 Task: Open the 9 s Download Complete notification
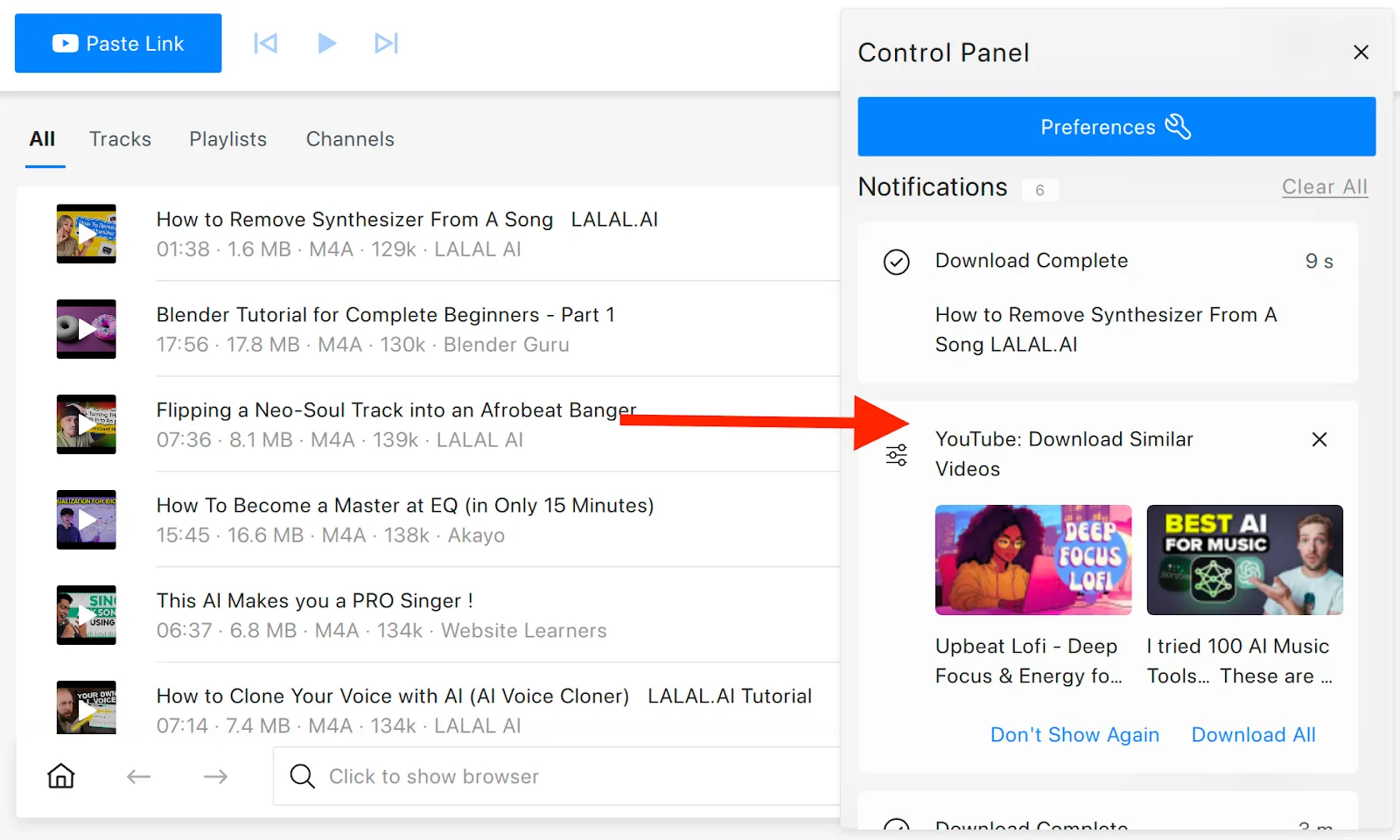[1108, 302]
